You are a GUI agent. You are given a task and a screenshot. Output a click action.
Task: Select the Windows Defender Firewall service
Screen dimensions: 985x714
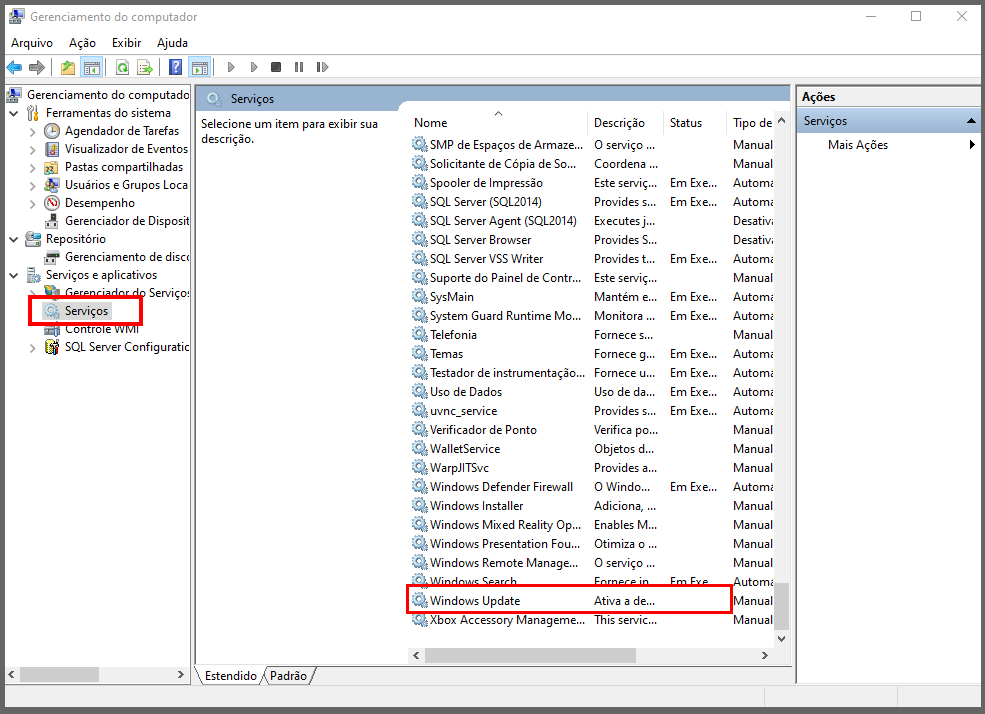click(x=592, y=487)
